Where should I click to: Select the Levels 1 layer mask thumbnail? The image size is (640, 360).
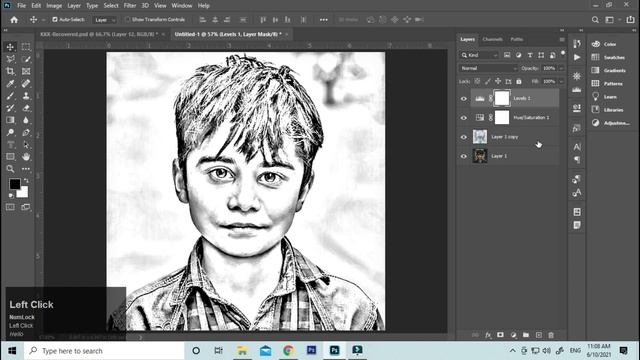click(502, 98)
